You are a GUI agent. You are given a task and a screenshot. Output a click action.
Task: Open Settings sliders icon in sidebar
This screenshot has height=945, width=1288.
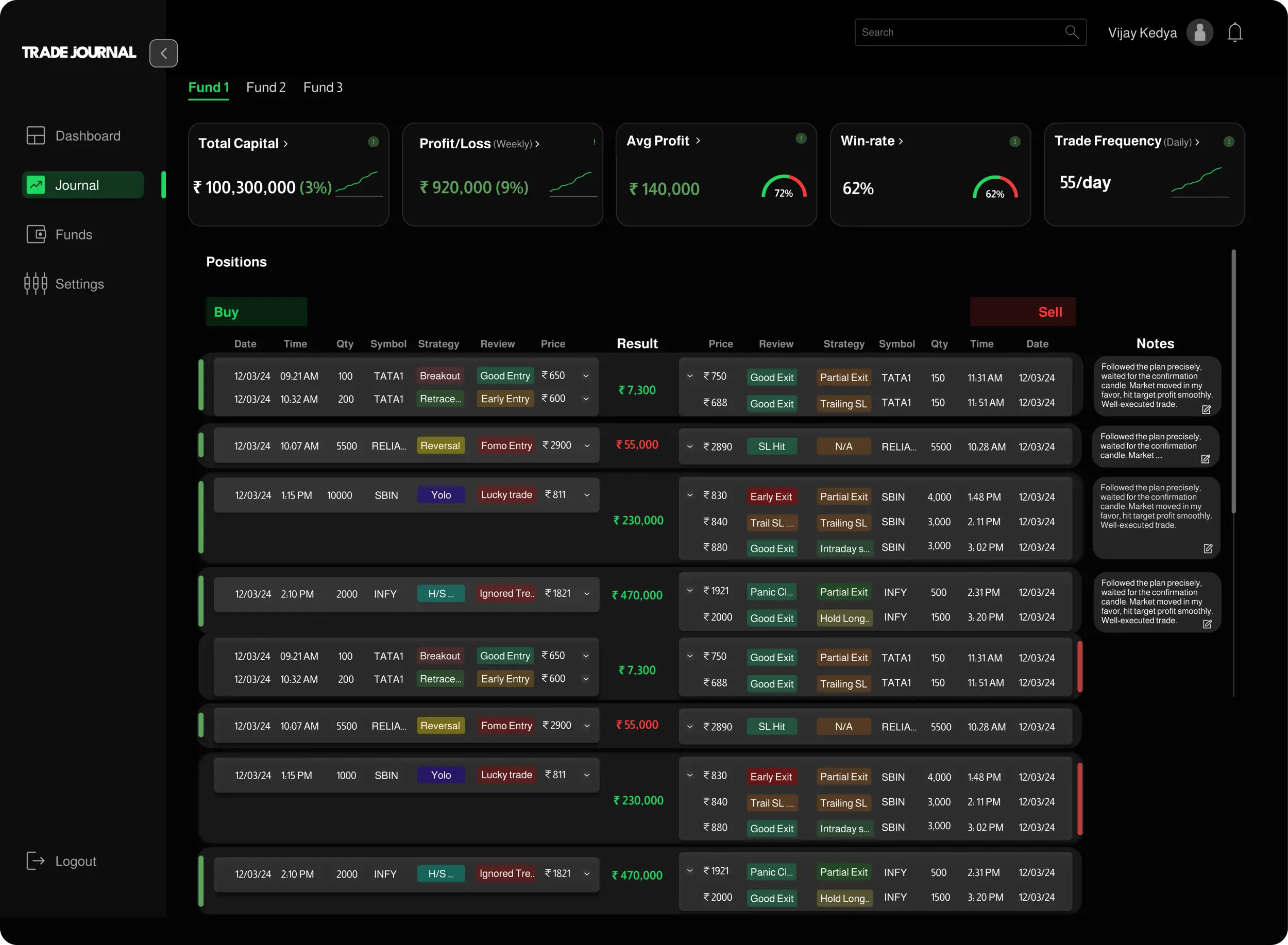pos(36,284)
